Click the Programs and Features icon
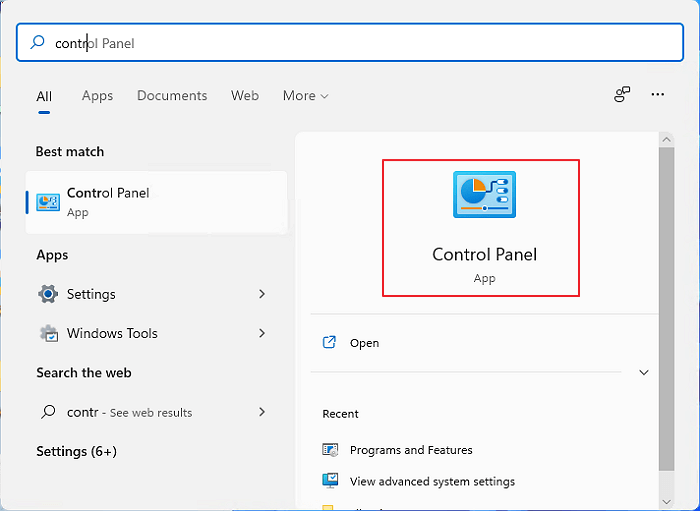Image resolution: width=700 pixels, height=511 pixels. coord(331,450)
